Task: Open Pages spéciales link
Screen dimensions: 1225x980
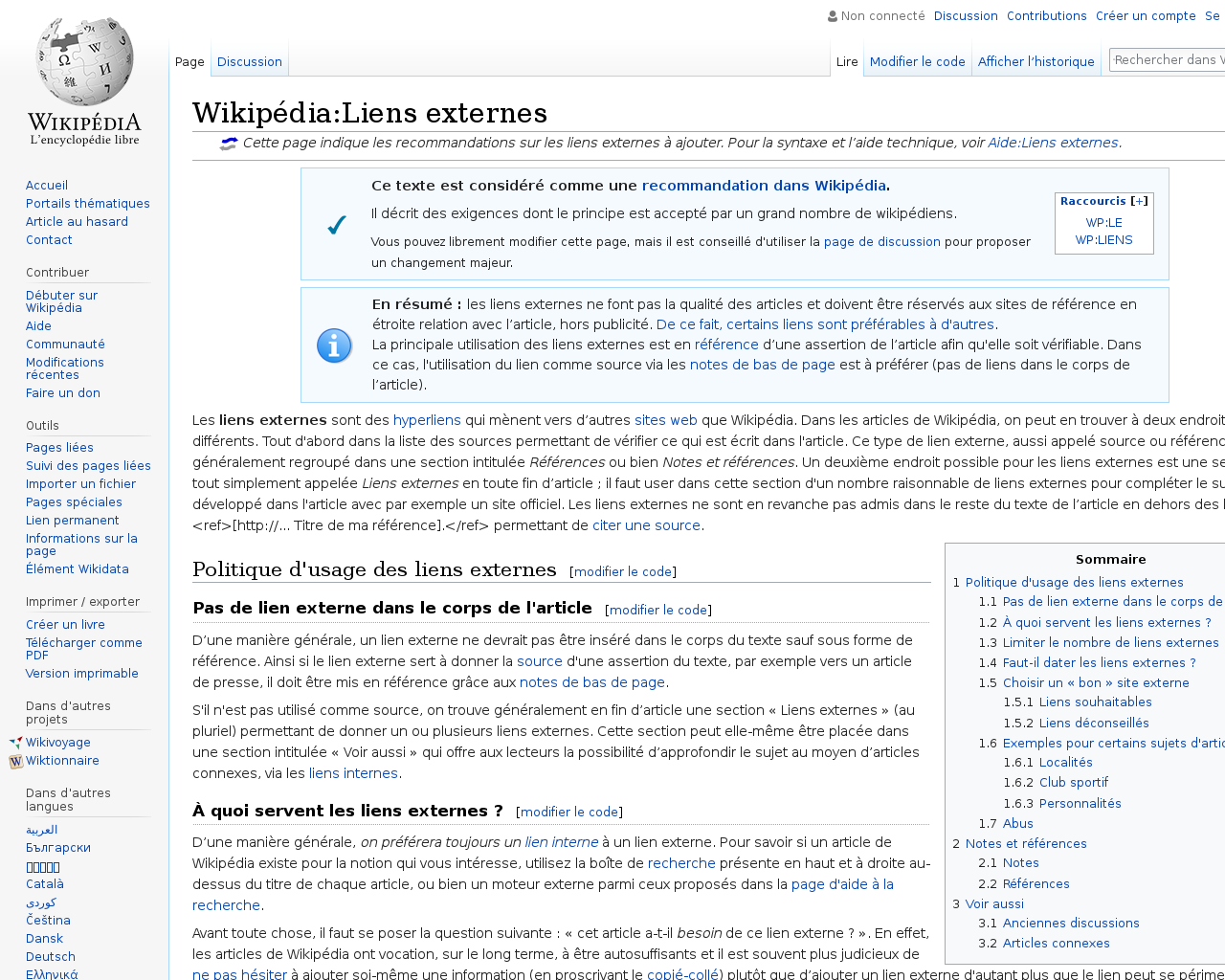Action: 74,502
